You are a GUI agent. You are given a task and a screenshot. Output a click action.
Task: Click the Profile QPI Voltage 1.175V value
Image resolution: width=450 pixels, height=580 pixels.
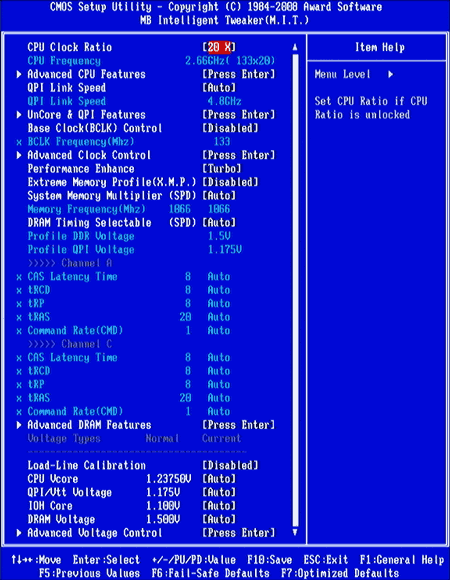click(224, 250)
